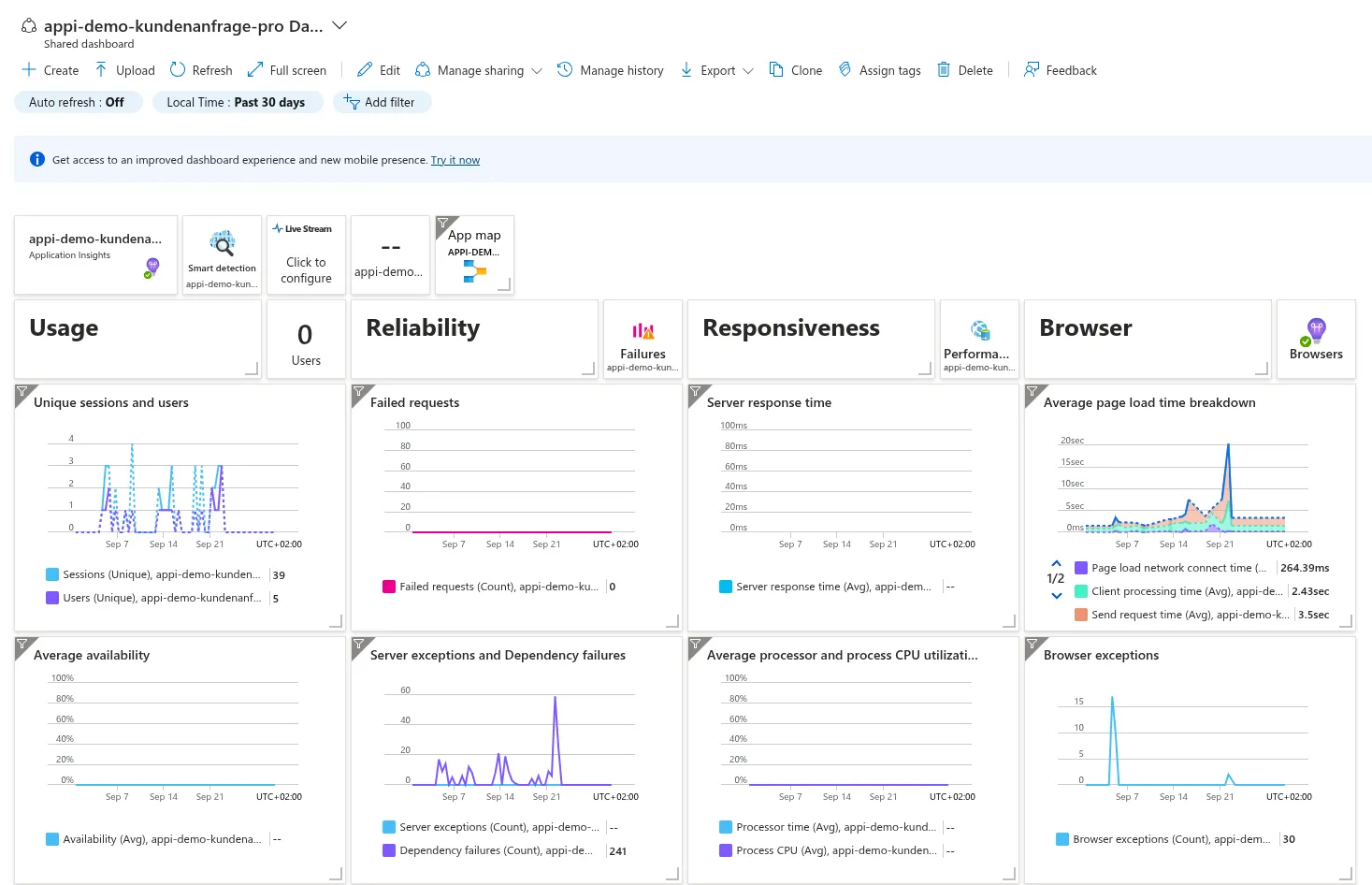Click the Upload arrow icon
The width and height of the screenshot is (1372, 885).
[x=101, y=70]
